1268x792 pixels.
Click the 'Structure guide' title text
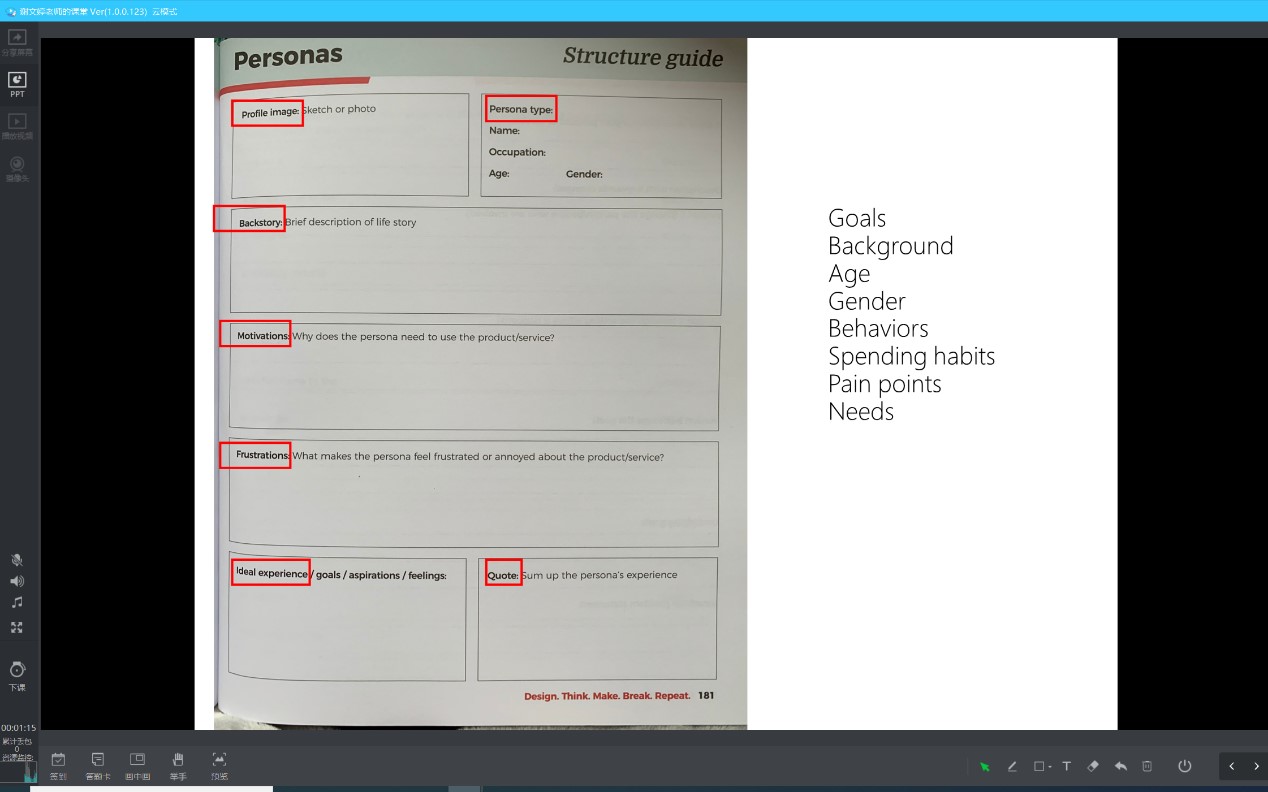click(643, 57)
